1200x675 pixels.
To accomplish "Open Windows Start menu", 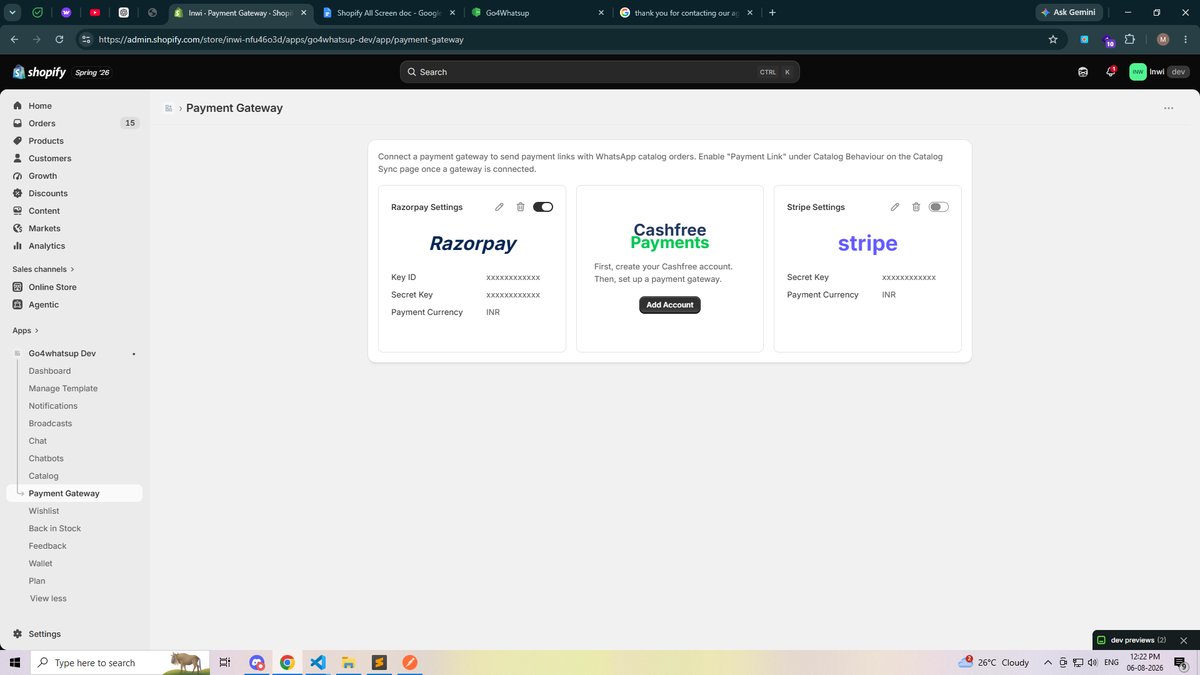I will 14,662.
